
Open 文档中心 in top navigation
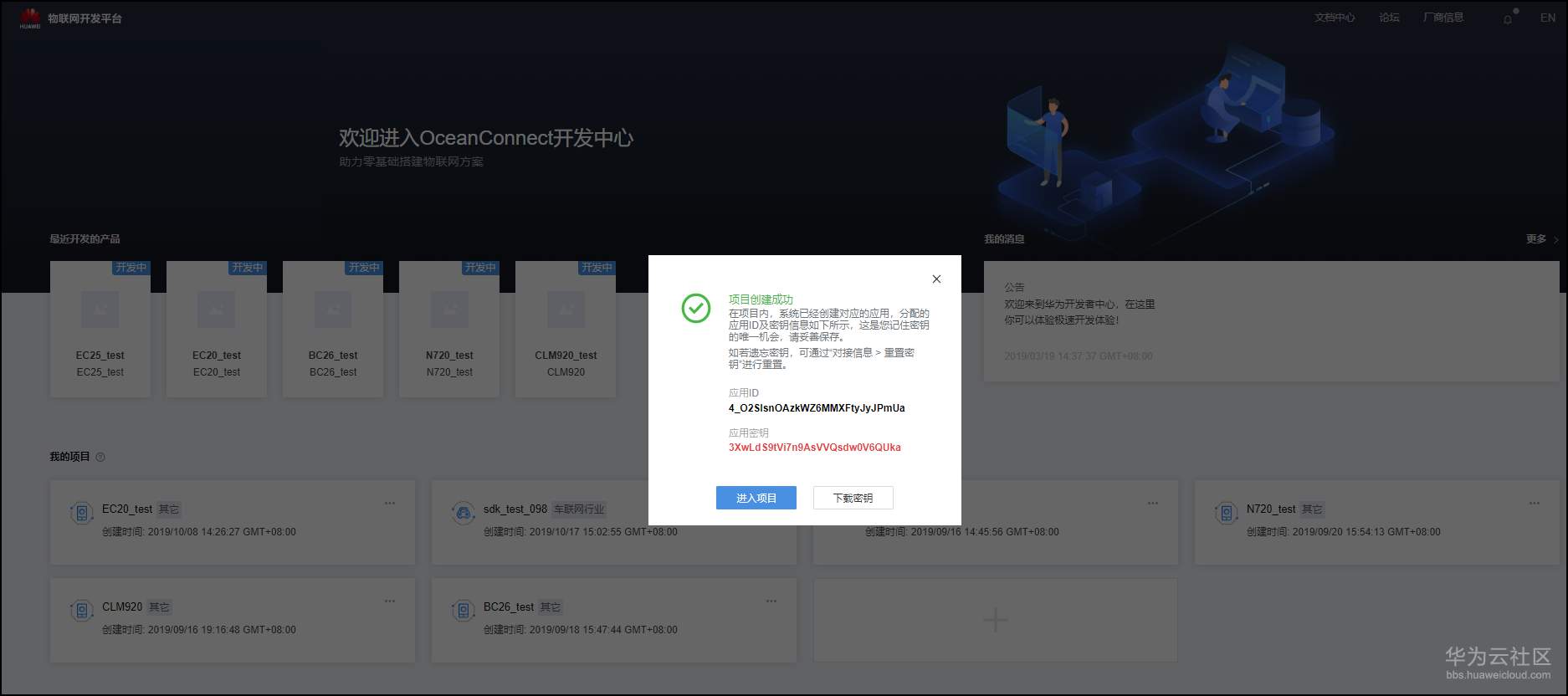pyautogui.click(x=1334, y=18)
